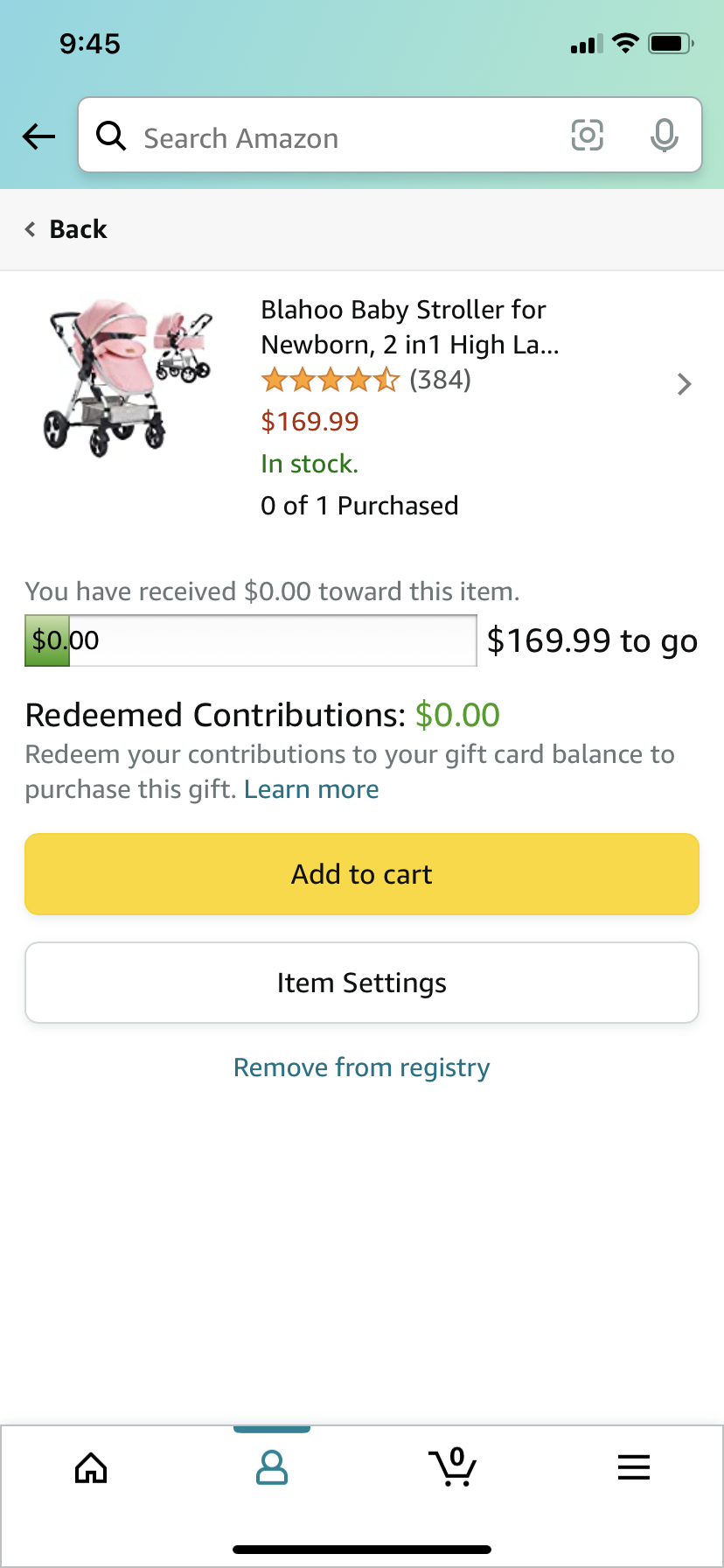Screen dimensions: 724x1568
Task: Open the Learn more link
Action: pyautogui.click(x=311, y=789)
